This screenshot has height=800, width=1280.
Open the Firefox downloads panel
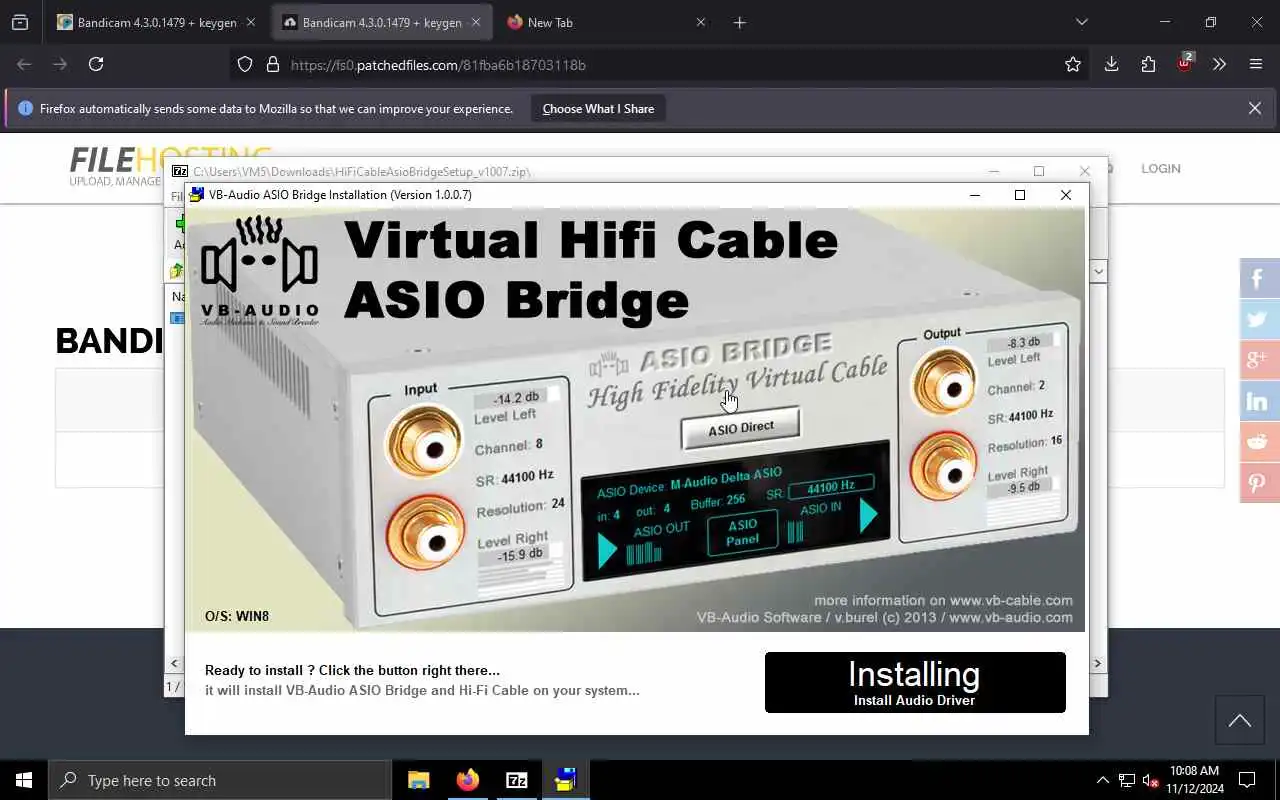coord(1111,64)
